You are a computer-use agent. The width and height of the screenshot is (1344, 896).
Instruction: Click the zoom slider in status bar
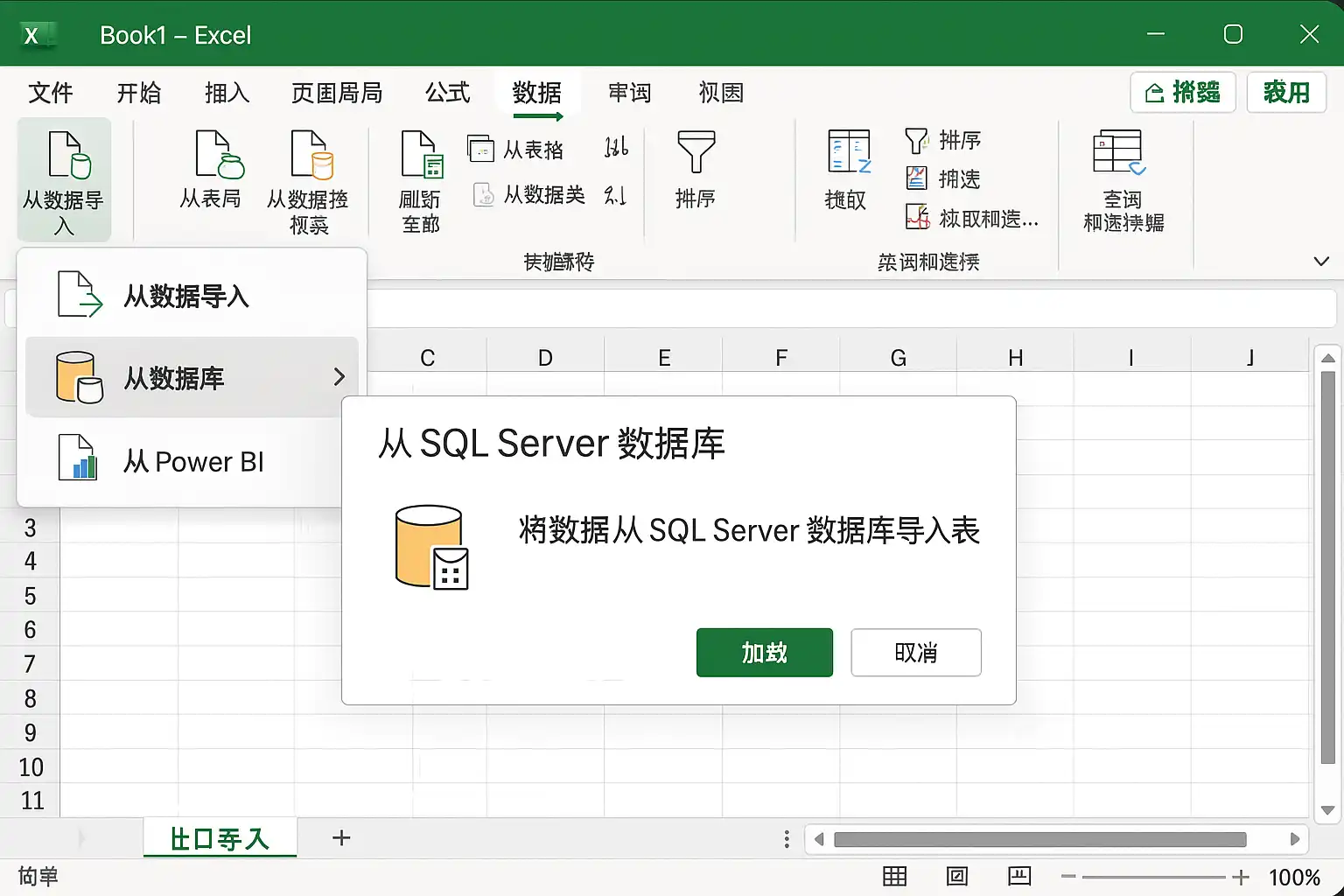pos(1153,876)
